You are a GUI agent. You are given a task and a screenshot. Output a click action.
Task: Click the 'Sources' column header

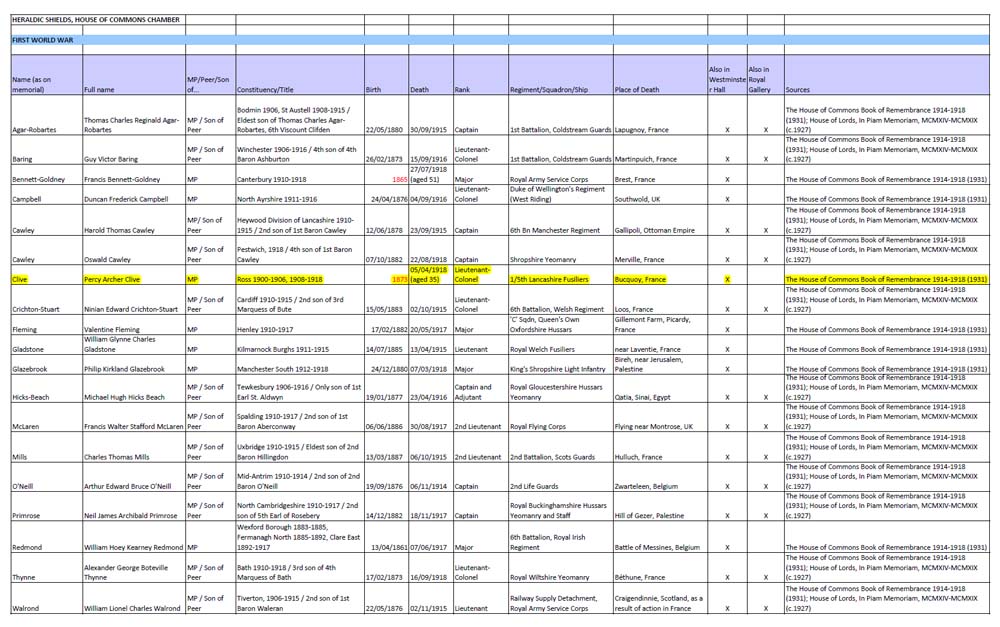coord(798,89)
